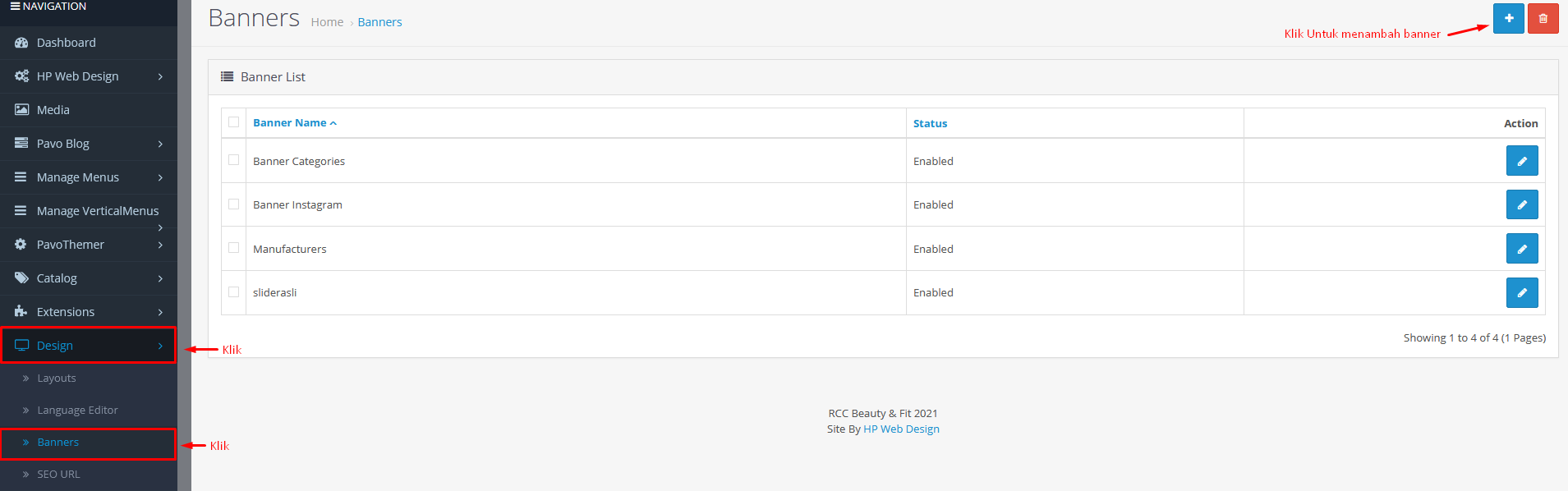
Task: Toggle the navigation hamburger icon
Action: coord(15,7)
